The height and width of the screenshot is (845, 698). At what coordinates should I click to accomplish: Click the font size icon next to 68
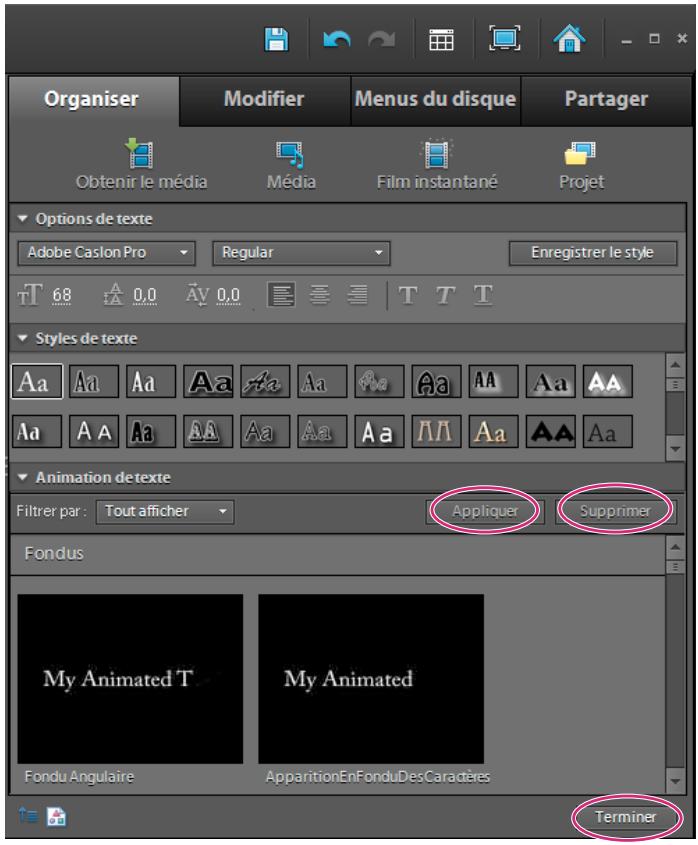point(29,295)
